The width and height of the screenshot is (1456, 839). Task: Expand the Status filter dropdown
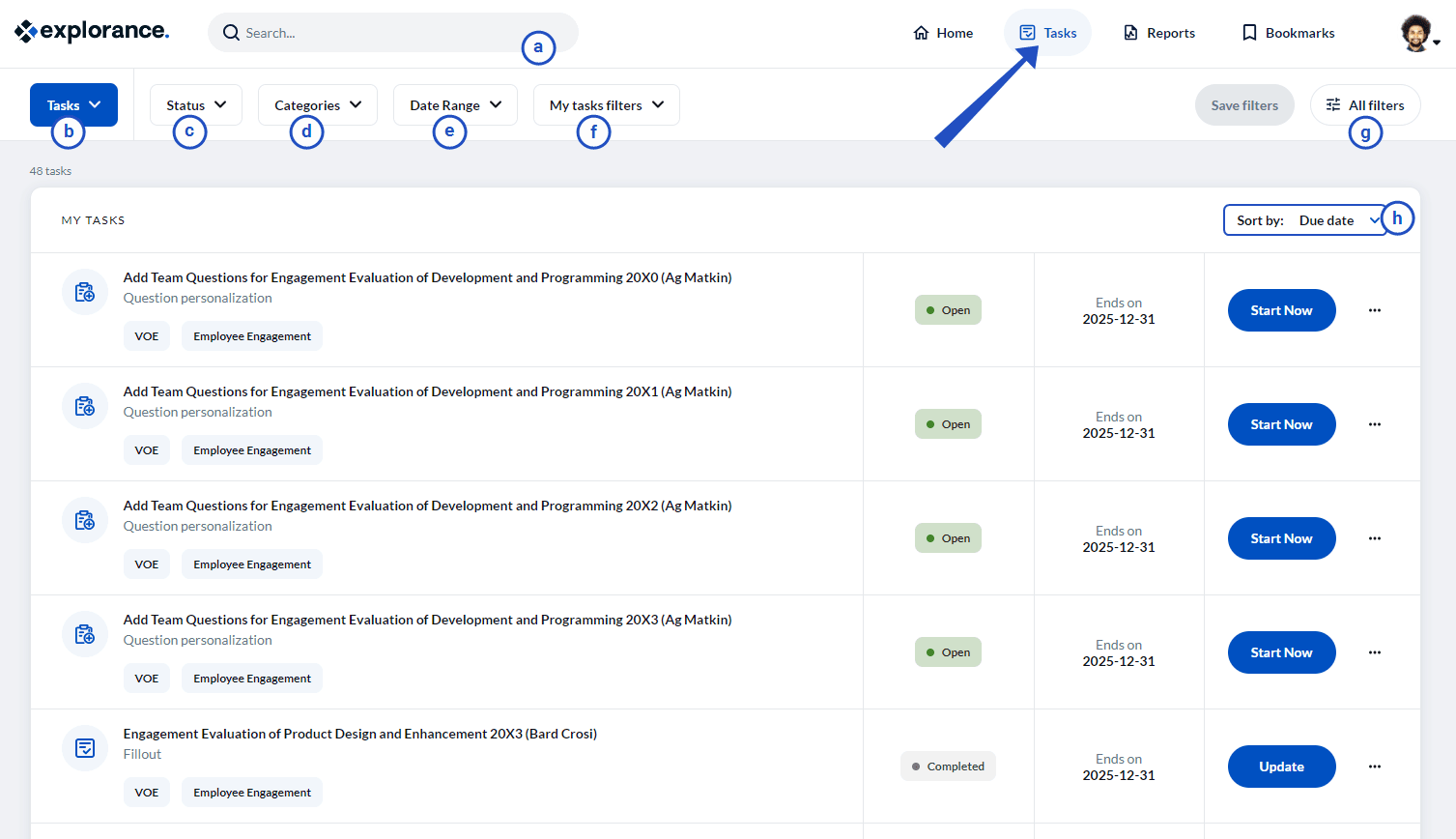pyautogui.click(x=195, y=104)
